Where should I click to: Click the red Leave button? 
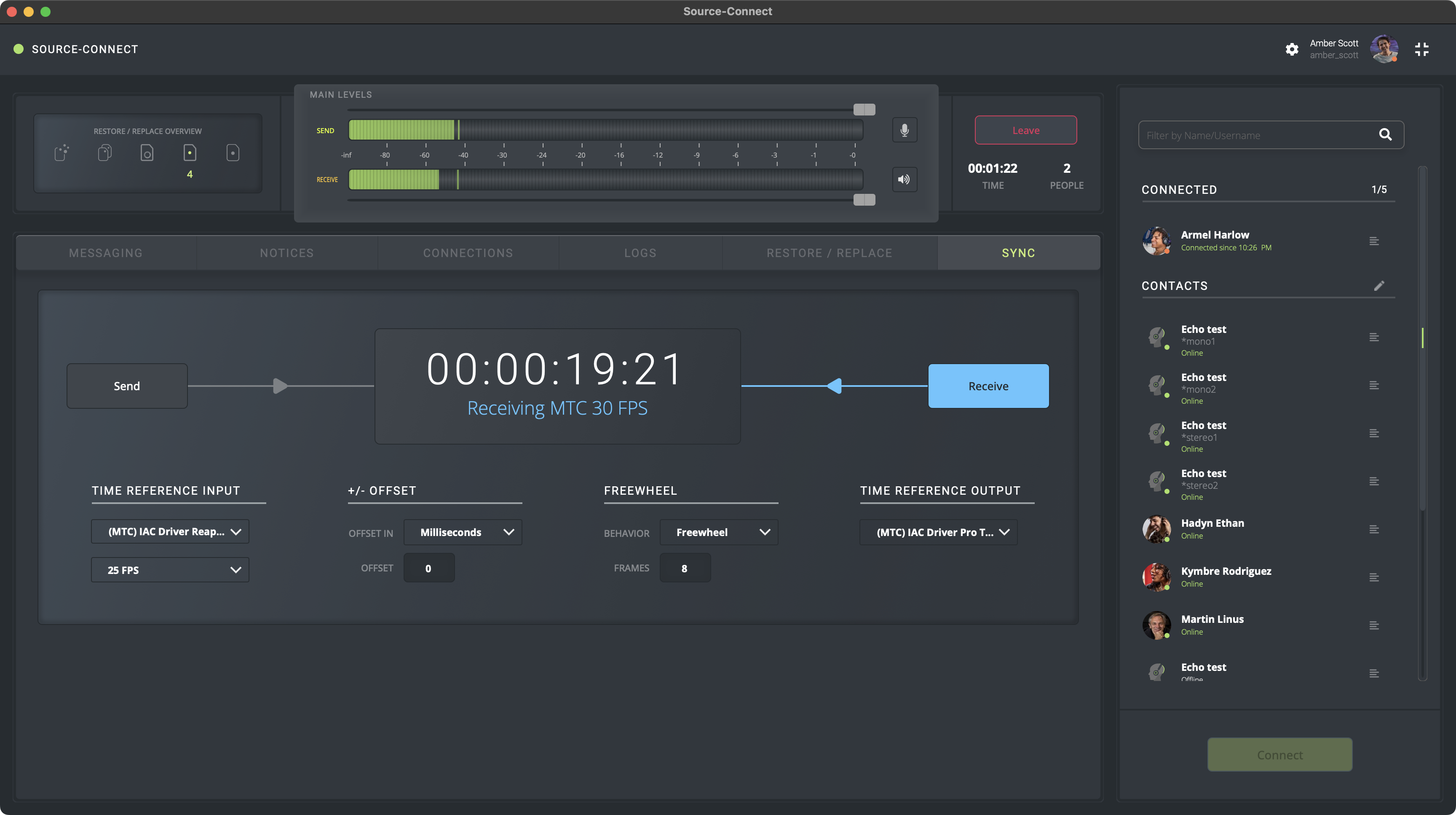(1025, 130)
